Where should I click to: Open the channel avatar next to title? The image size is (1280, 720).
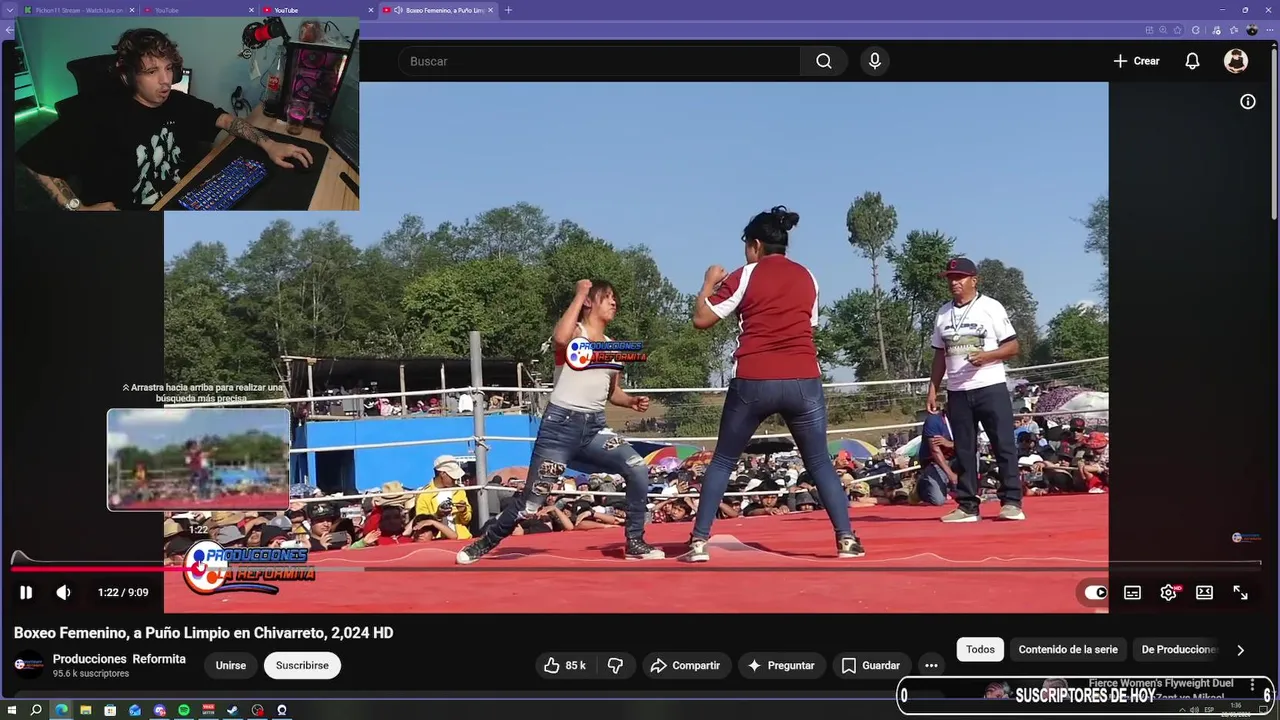tap(28, 665)
